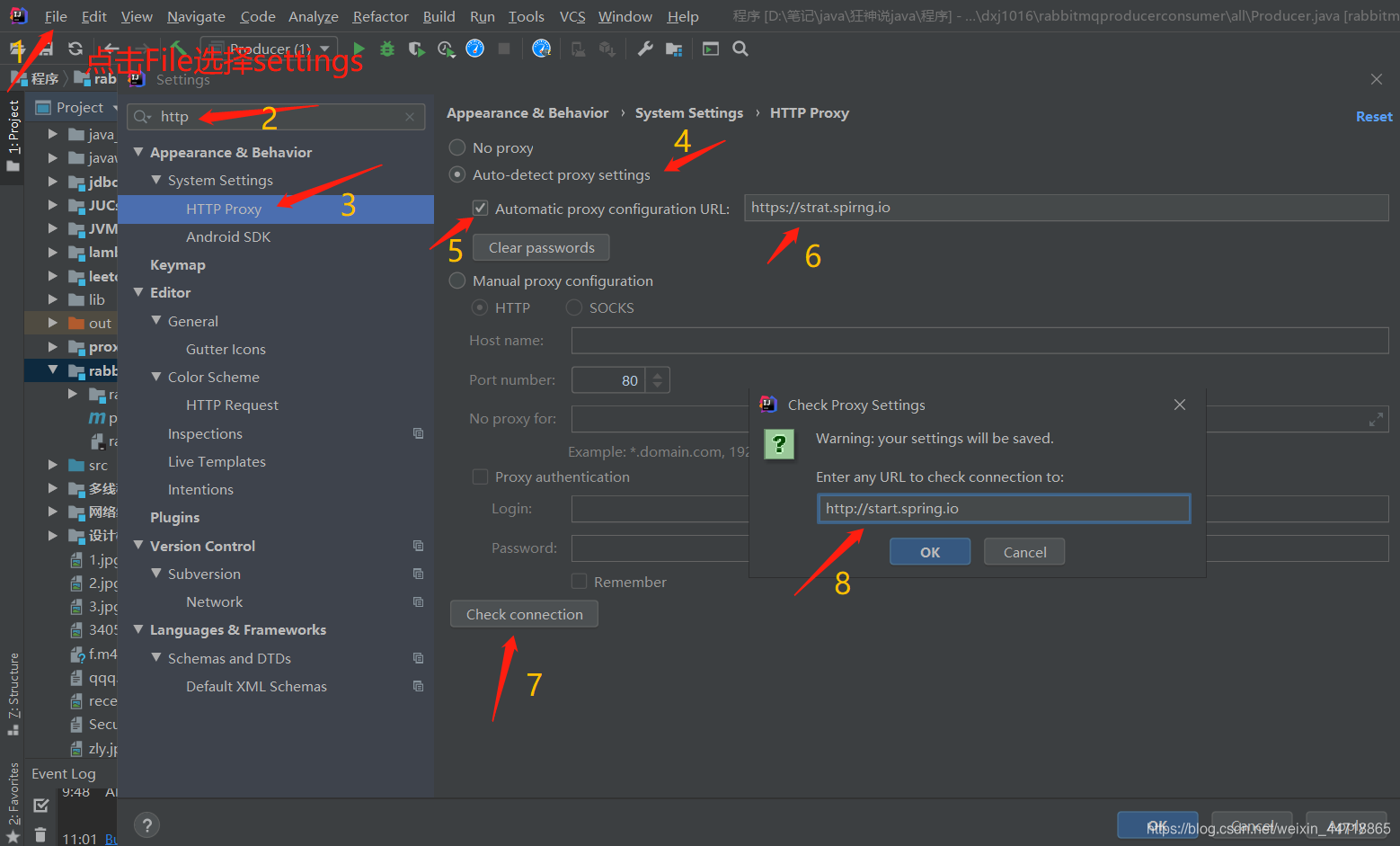Open the 2: Favorites side tab

click(13, 802)
